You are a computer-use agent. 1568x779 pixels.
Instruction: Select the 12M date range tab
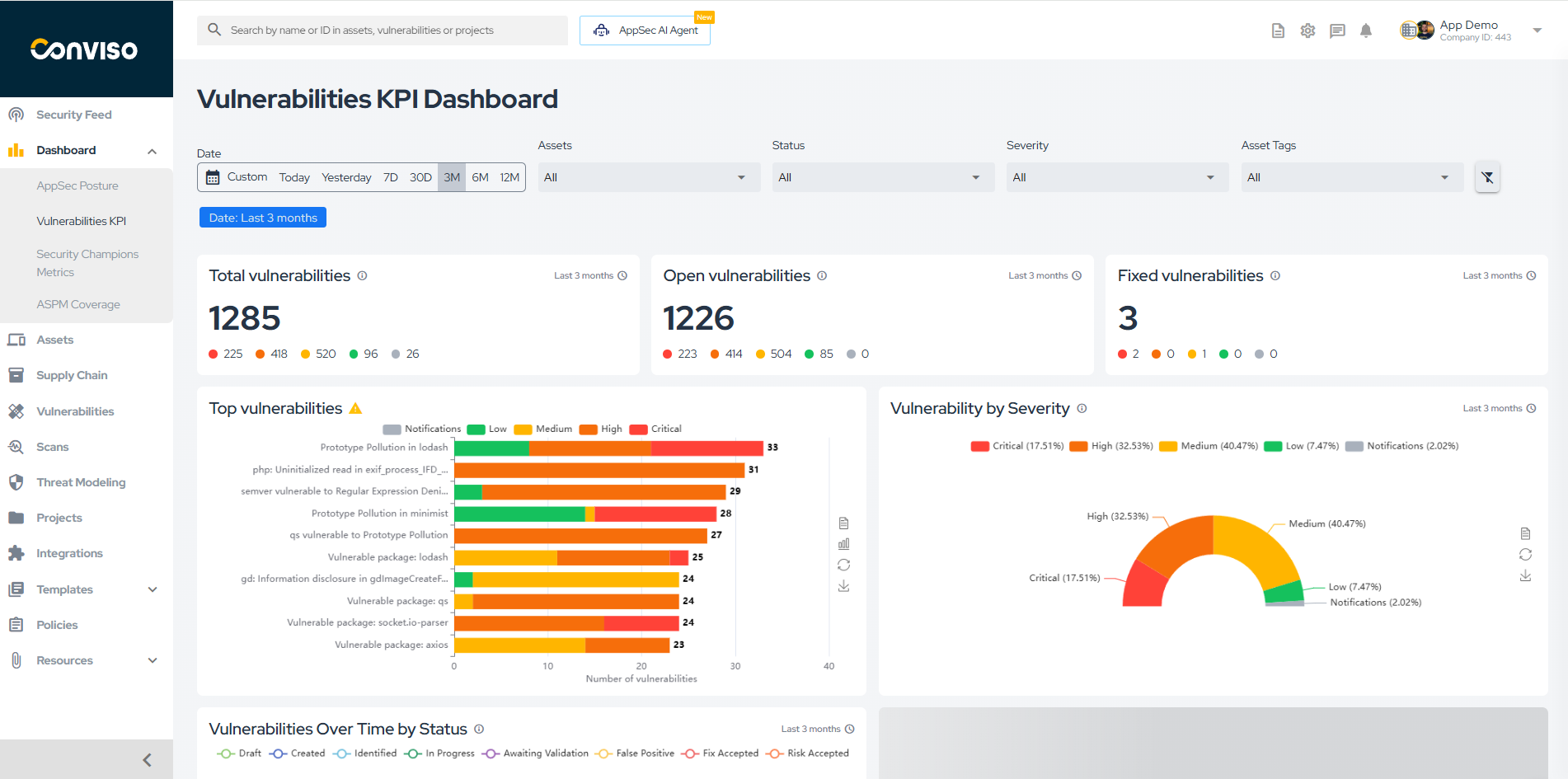point(509,176)
